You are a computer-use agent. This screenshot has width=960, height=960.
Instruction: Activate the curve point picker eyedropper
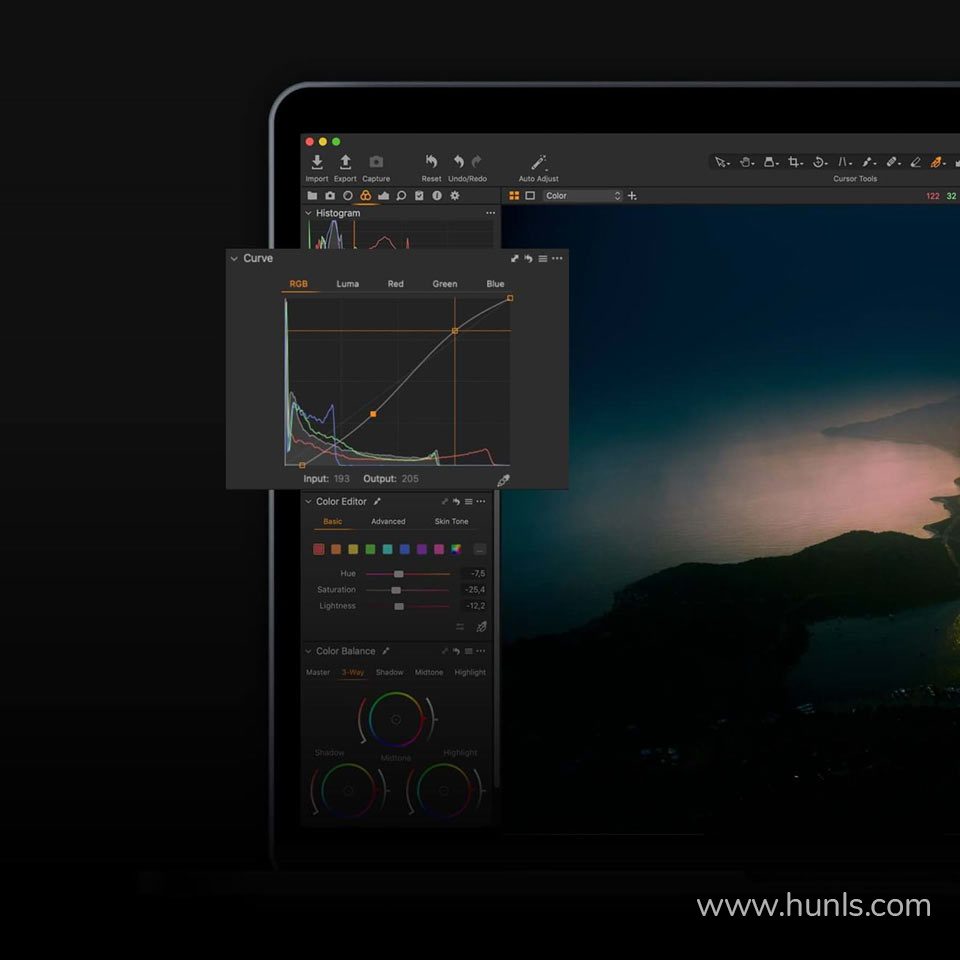coord(503,481)
